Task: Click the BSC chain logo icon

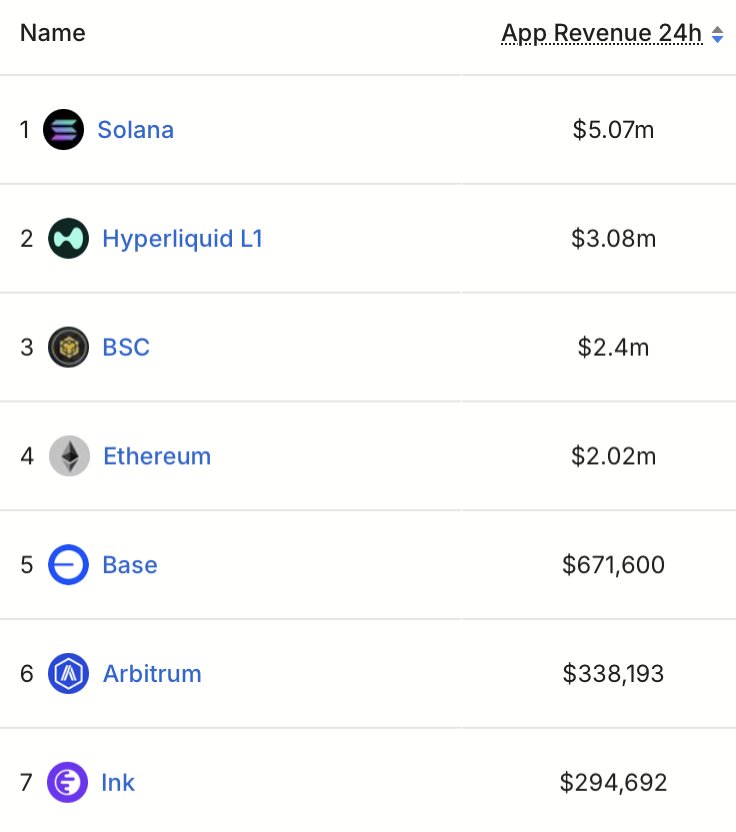Action: click(x=68, y=347)
